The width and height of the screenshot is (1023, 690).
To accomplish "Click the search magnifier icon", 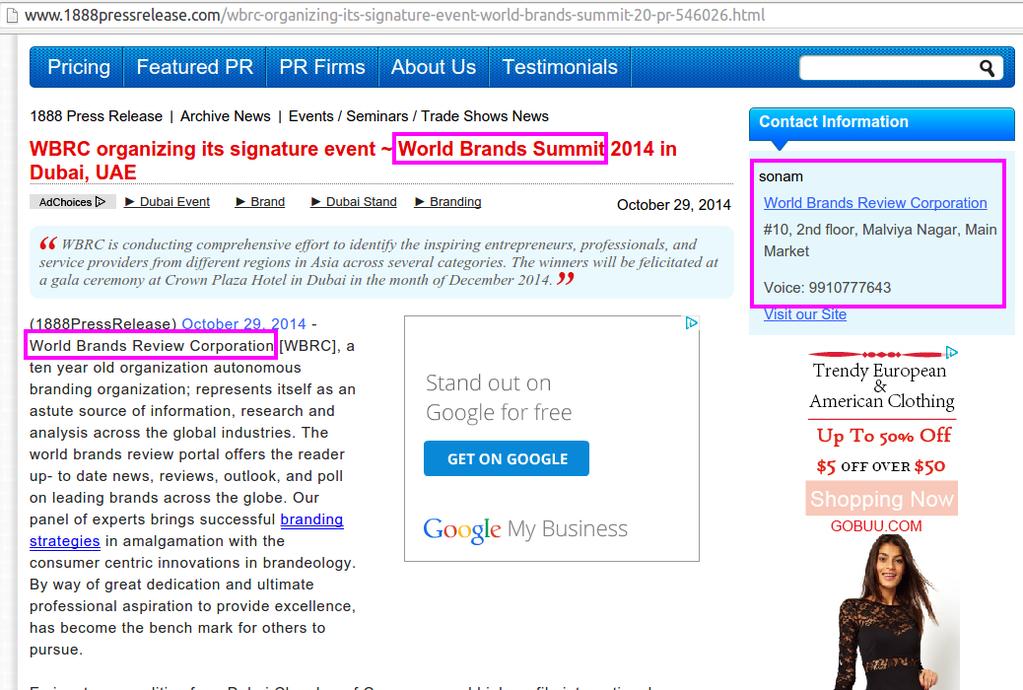I will coord(986,68).
